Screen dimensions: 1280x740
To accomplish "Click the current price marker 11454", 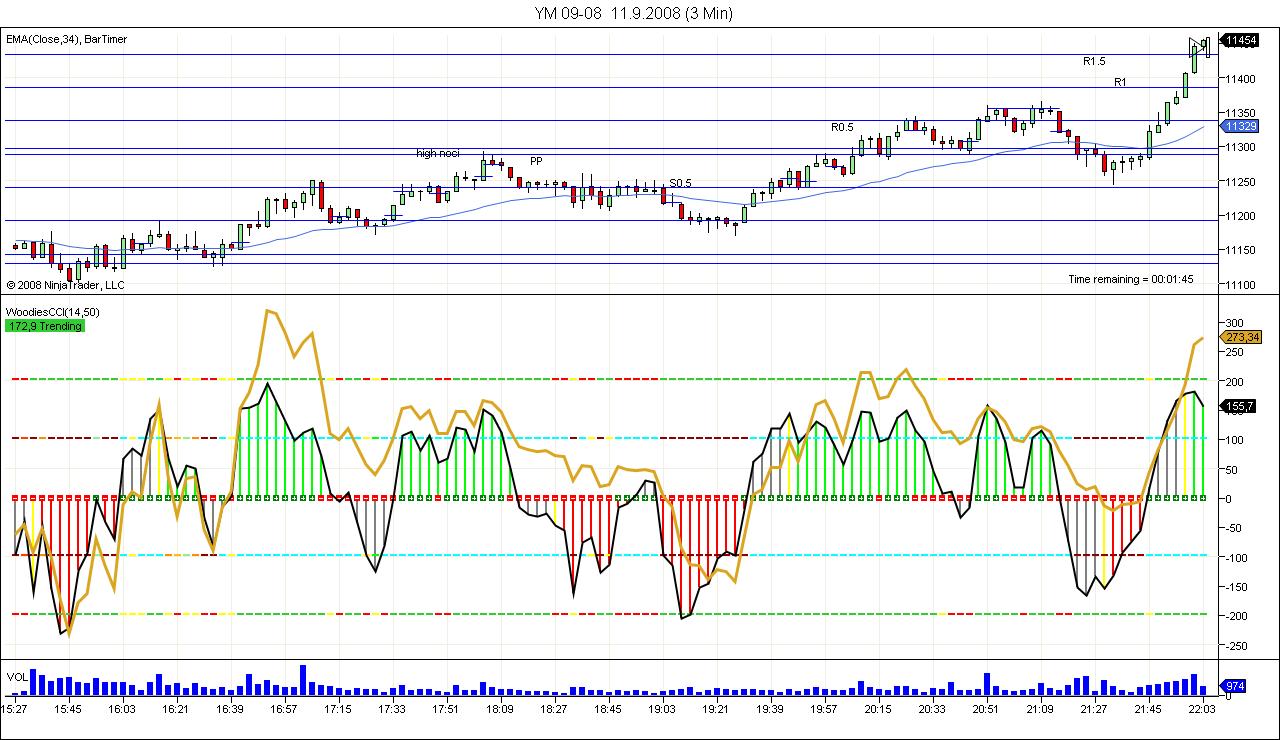I will pos(1242,40).
